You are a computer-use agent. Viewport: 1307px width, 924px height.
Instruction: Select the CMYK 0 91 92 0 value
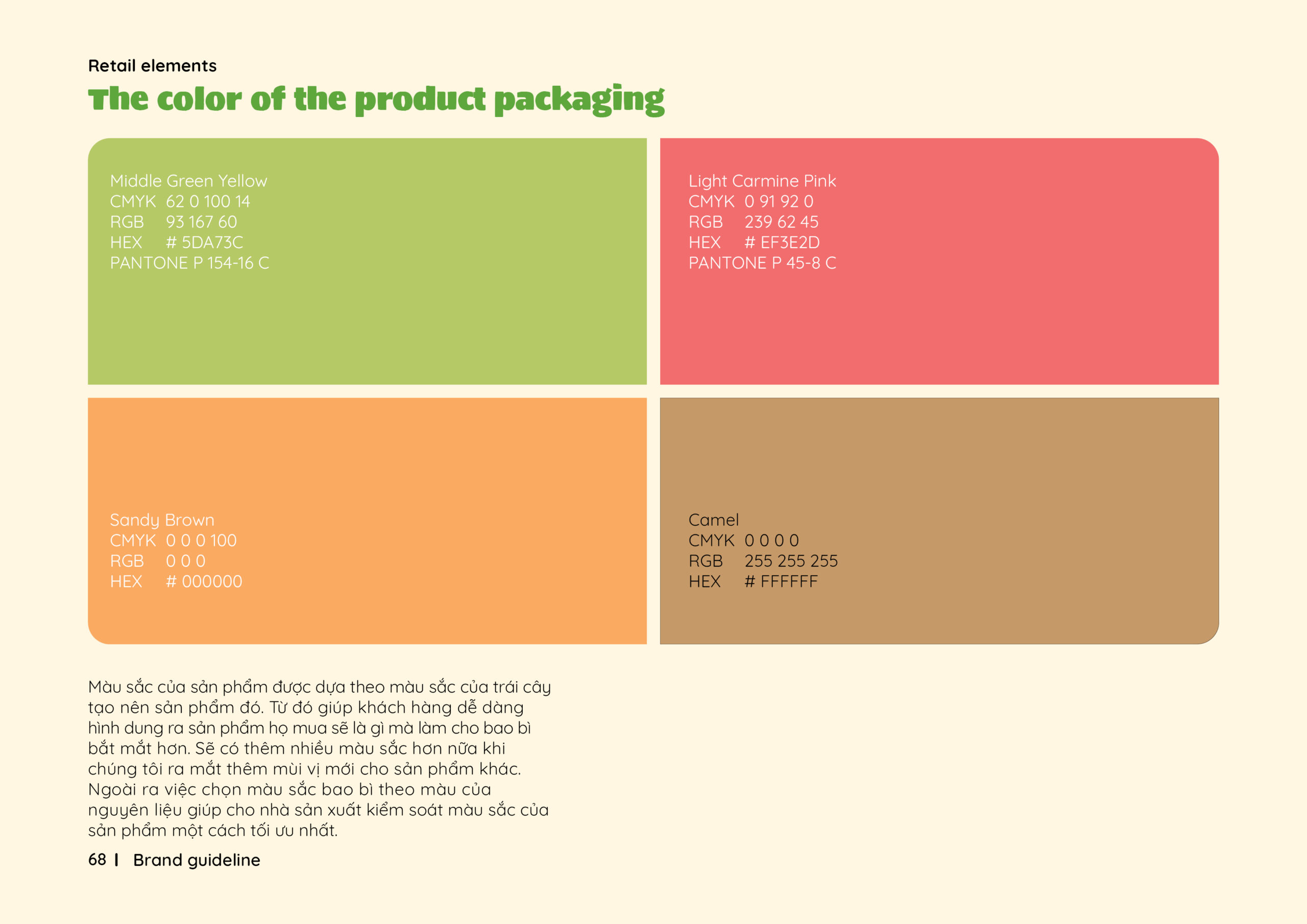click(x=751, y=202)
